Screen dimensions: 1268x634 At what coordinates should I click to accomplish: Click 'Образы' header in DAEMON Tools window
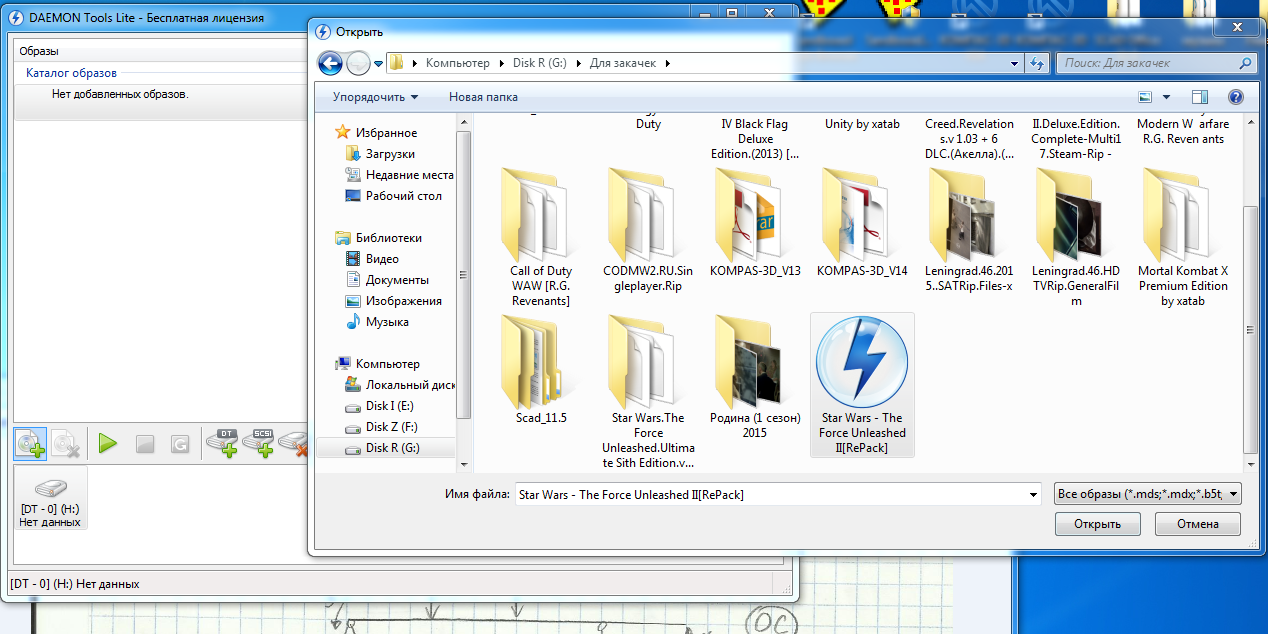[x=39, y=51]
